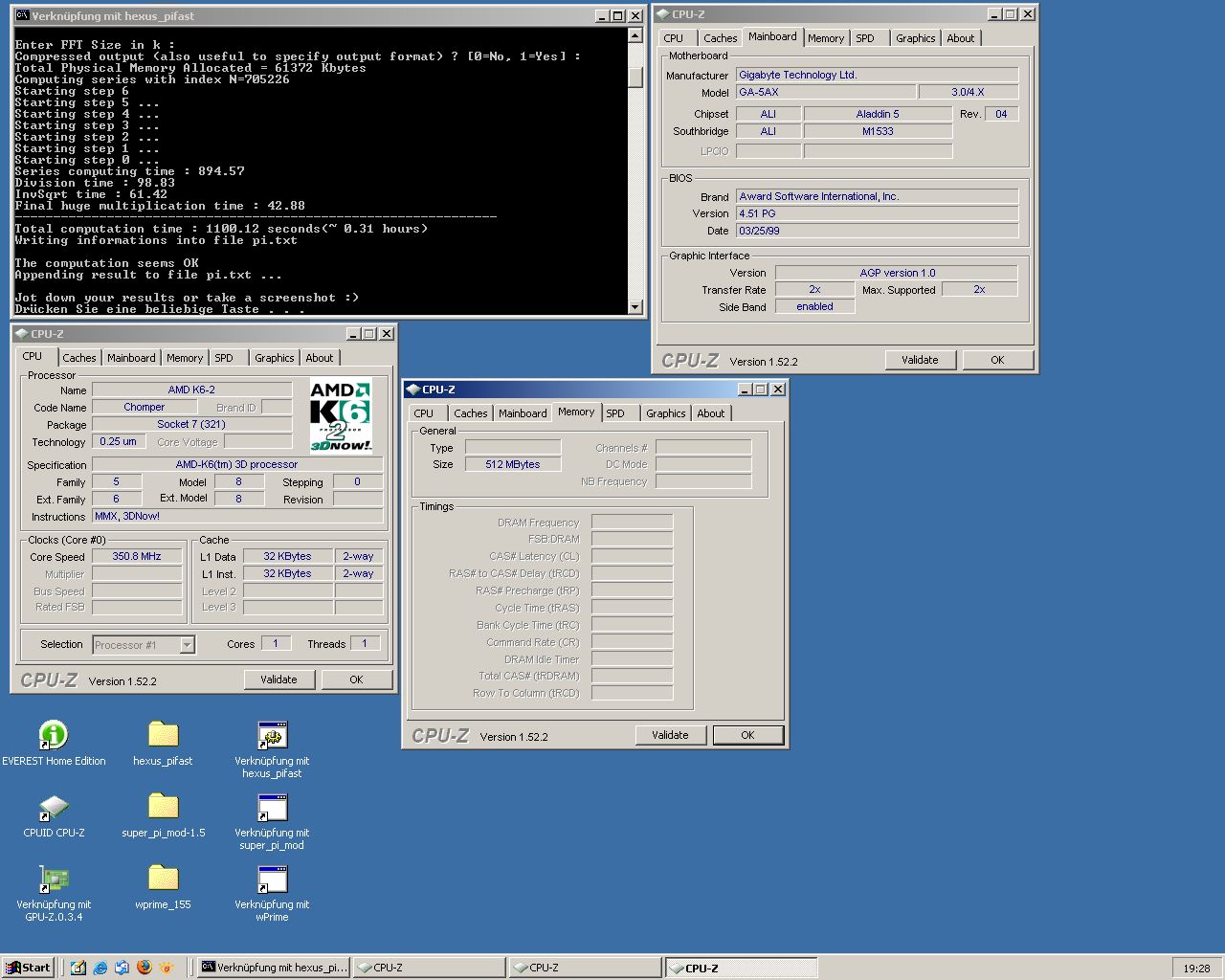1225x980 pixels.
Task: Click Validate in CPU-Z Mainboard window
Action: coord(920,360)
